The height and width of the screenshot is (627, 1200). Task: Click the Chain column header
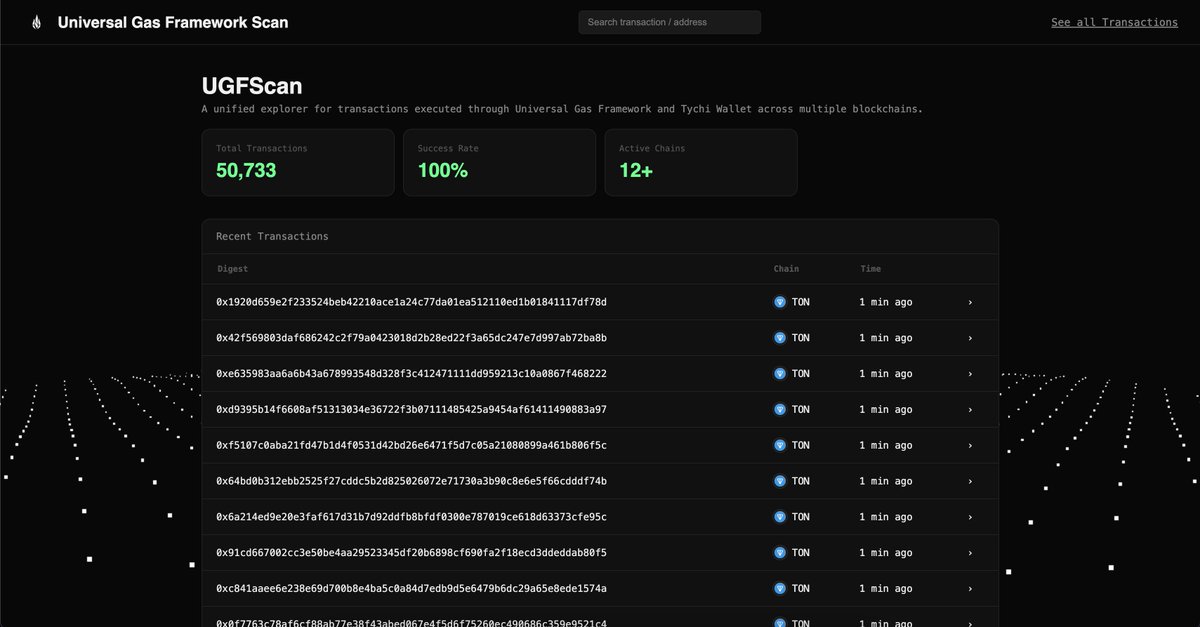click(786, 269)
